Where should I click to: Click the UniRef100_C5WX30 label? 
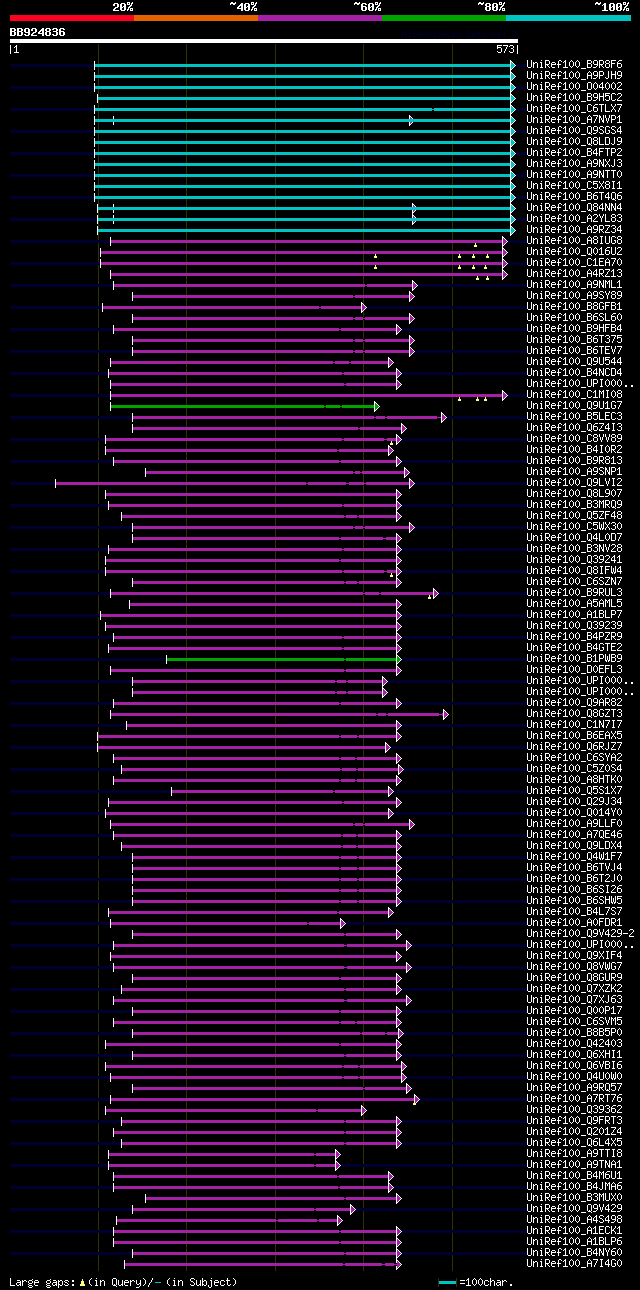tap(574, 527)
